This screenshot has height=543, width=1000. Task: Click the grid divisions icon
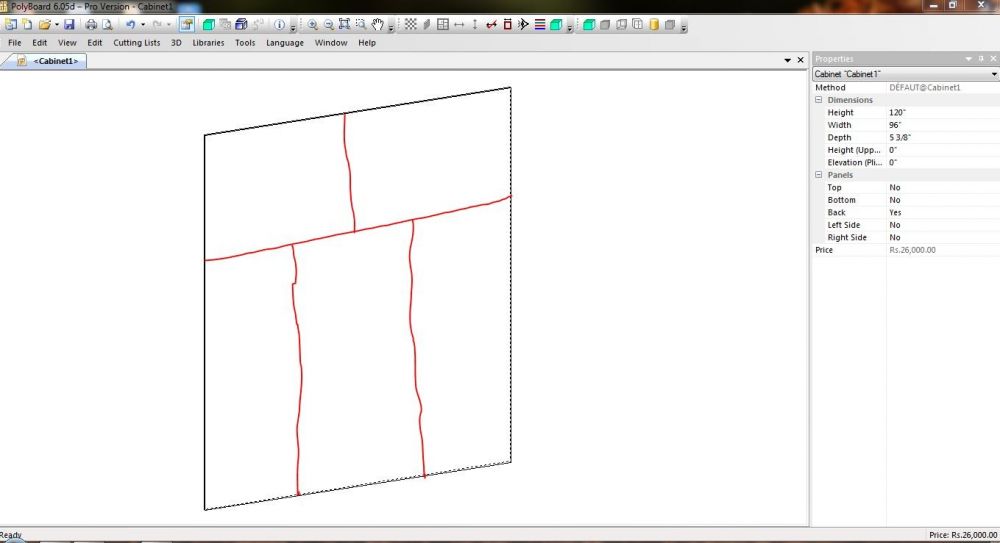(x=443, y=24)
